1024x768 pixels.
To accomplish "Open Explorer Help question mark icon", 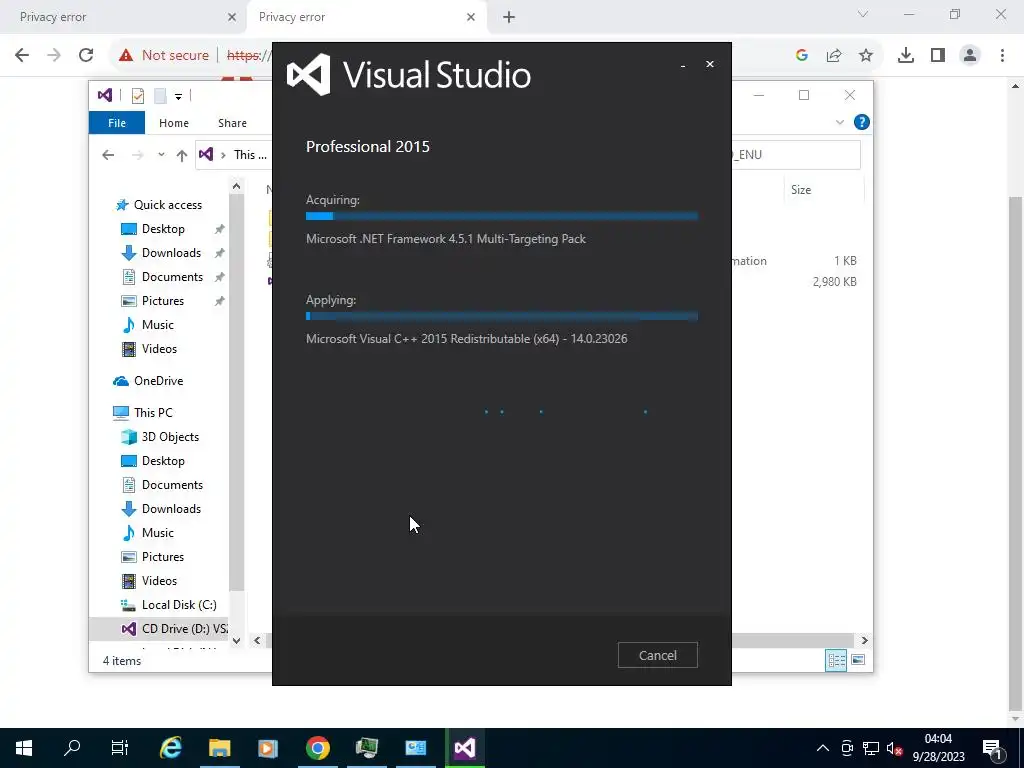I will pos(861,122).
